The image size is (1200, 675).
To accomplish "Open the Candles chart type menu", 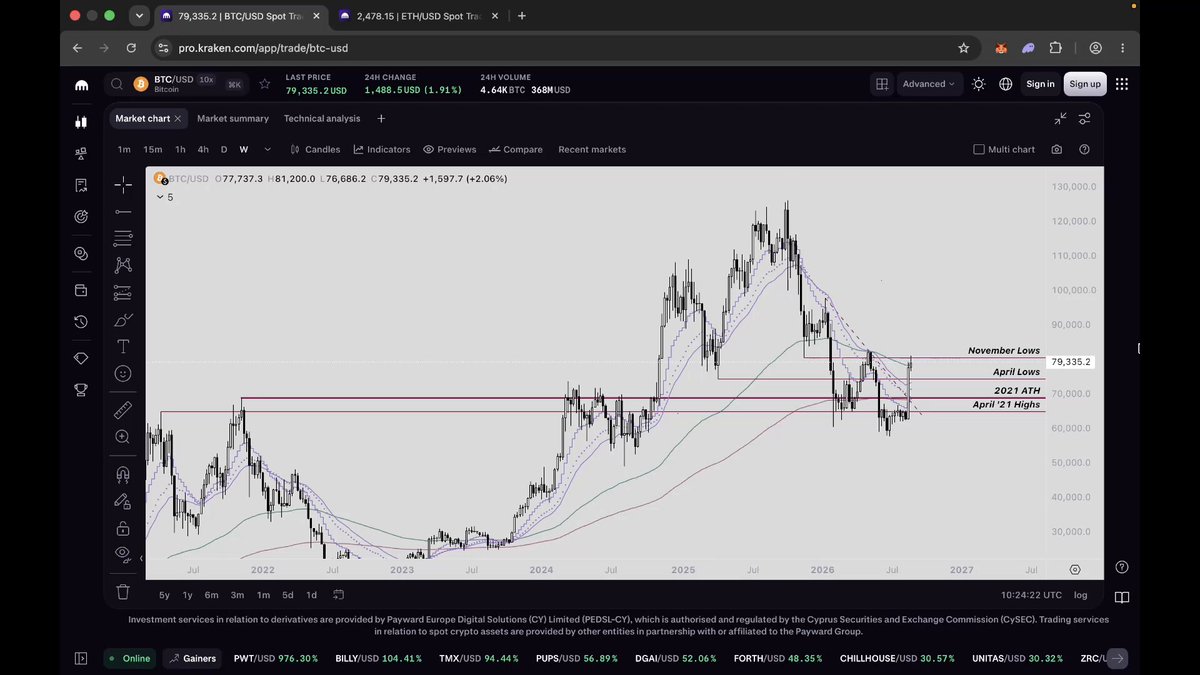I will coord(315,149).
